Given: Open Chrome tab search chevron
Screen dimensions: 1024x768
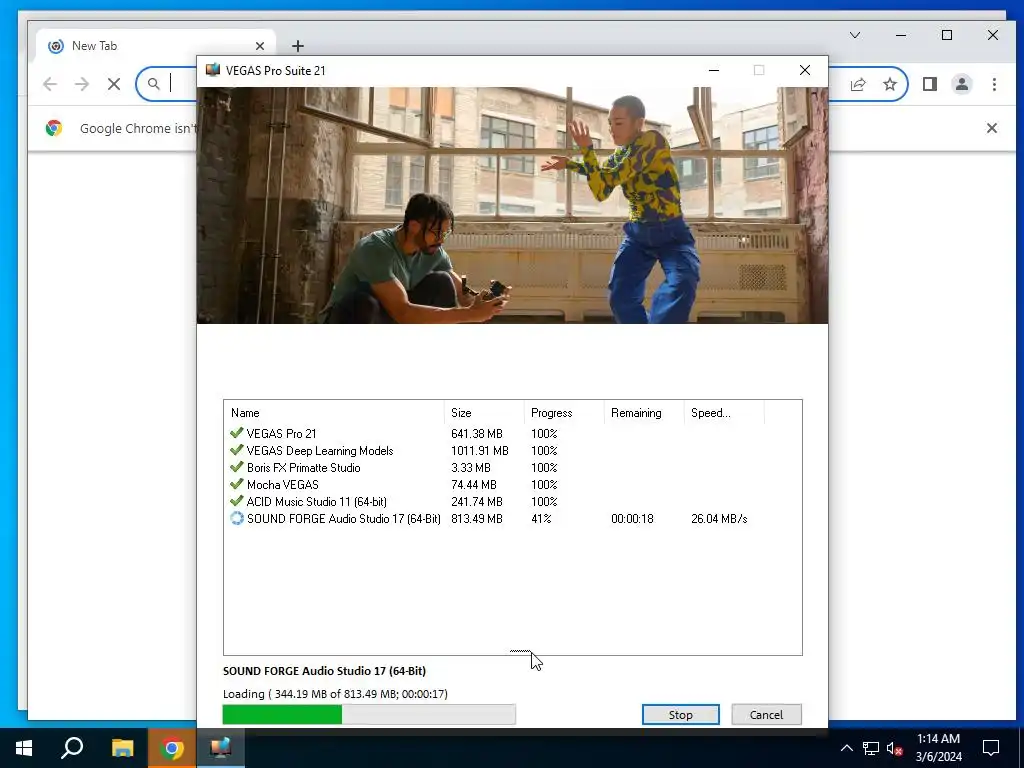Looking at the screenshot, I should 855,35.
